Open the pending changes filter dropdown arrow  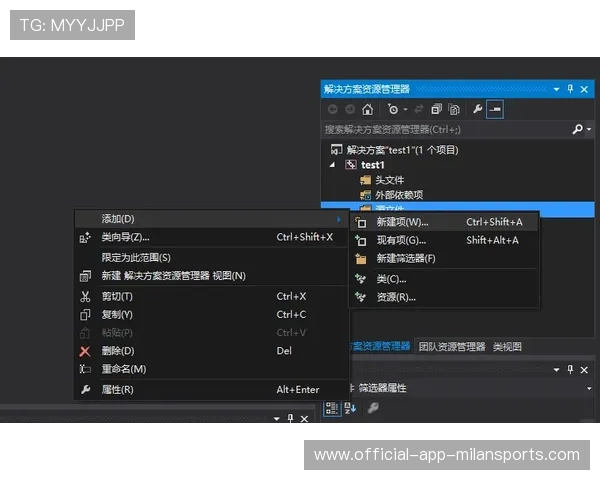pyautogui.click(x=406, y=110)
